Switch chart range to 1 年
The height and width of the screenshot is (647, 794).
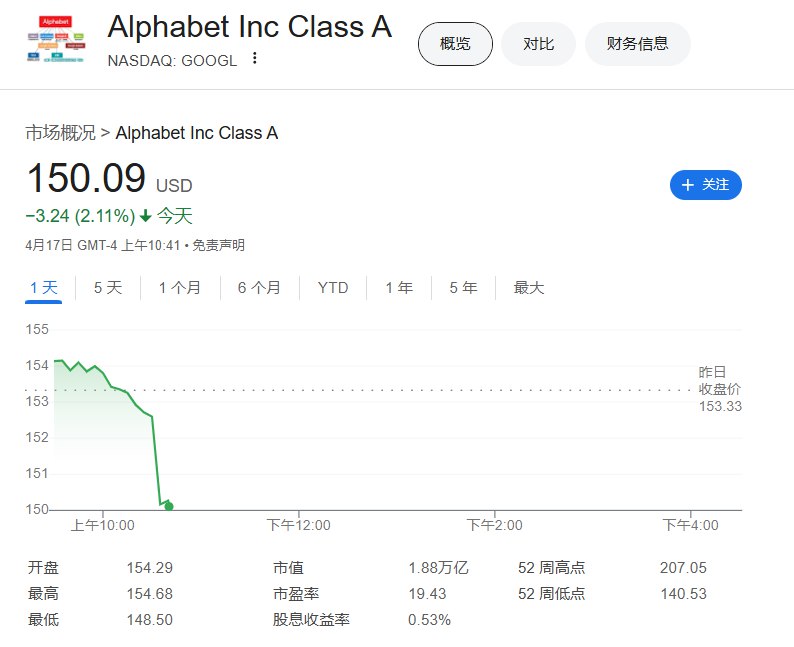399,288
